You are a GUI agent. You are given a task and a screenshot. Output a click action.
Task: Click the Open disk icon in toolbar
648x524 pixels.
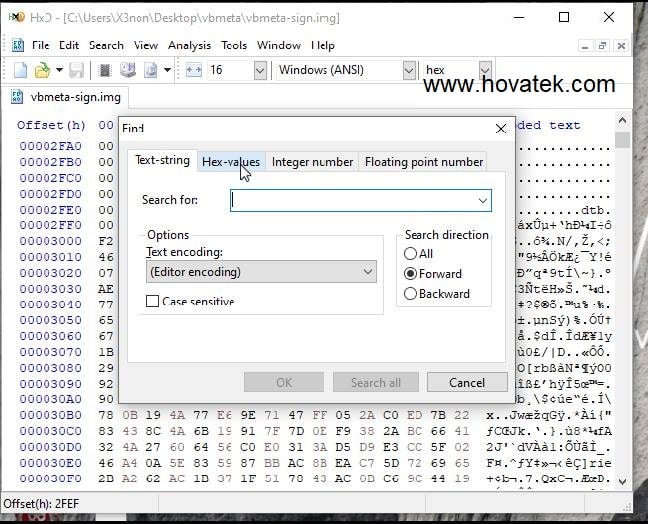pos(128,70)
